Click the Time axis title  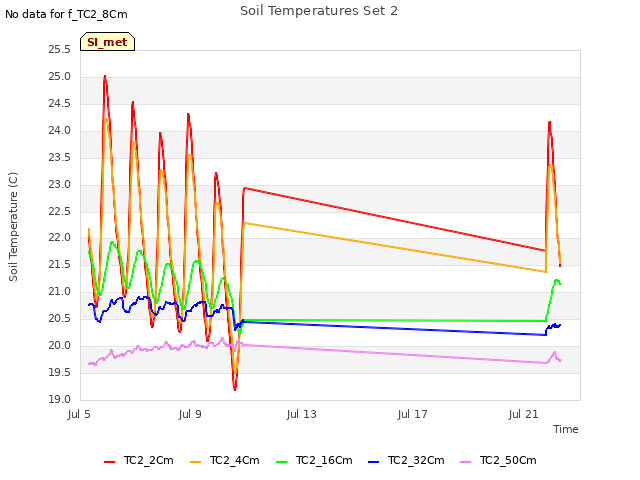[566, 429]
